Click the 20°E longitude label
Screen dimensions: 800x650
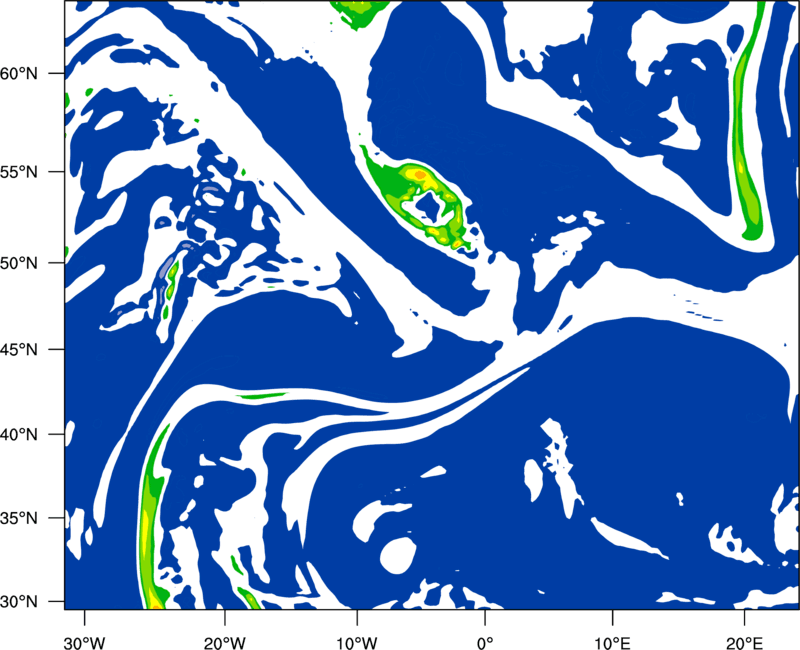click(744, 643)
